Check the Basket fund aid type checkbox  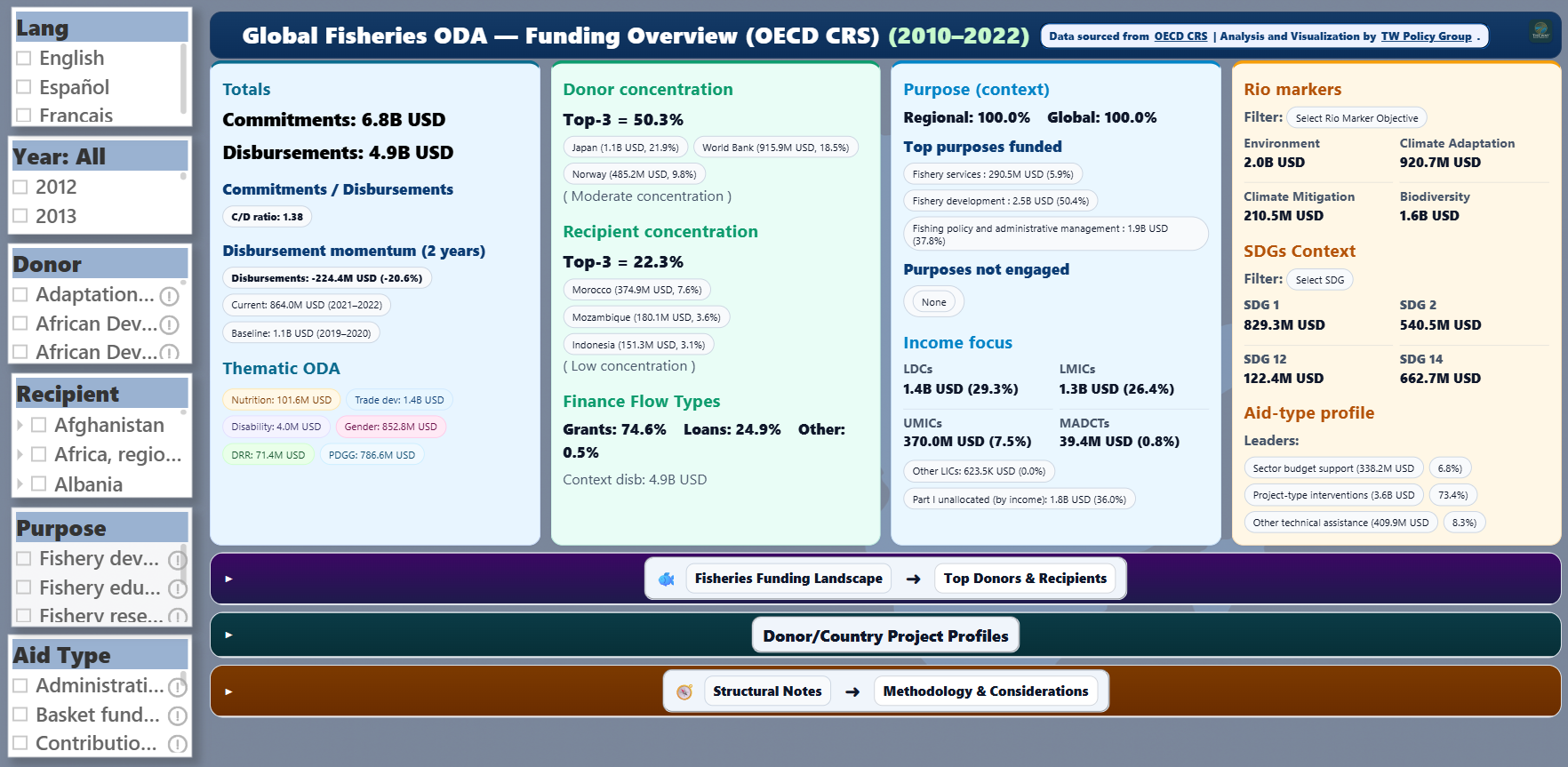click(x=20, y=715)
